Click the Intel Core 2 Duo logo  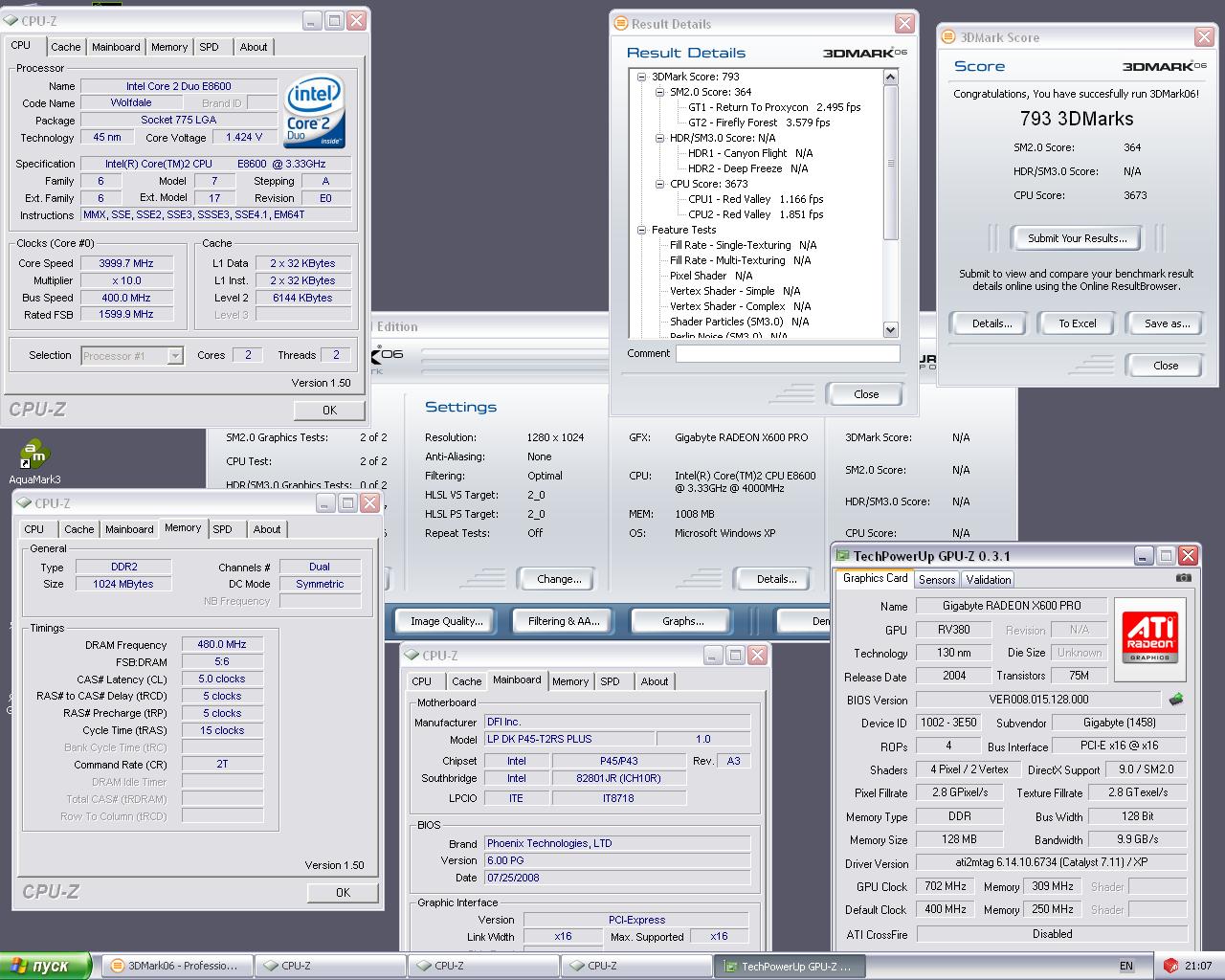315,112
